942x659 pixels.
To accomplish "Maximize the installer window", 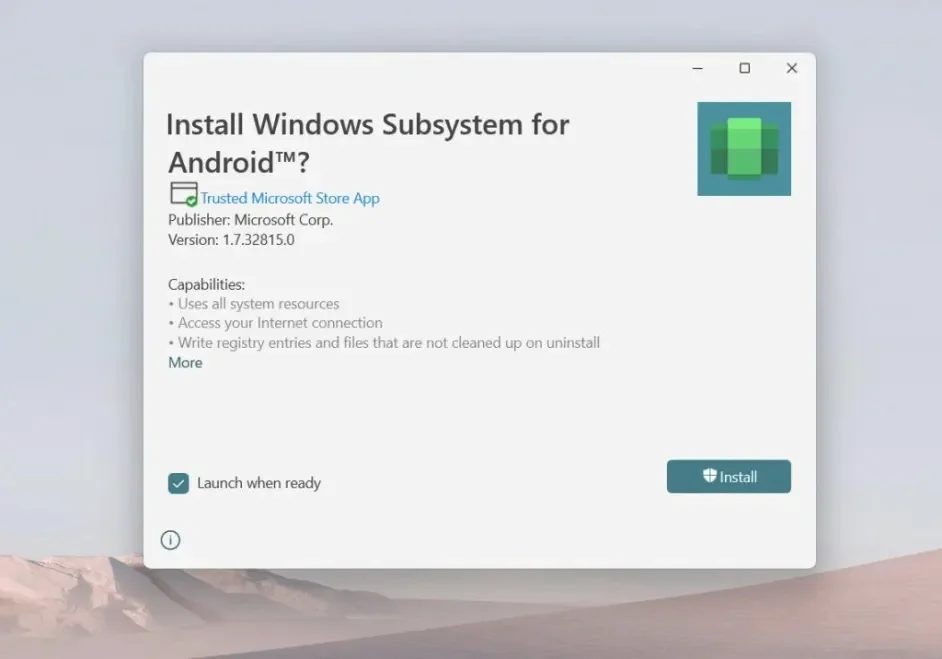I will pyautogui.click(x=744, y=68).
